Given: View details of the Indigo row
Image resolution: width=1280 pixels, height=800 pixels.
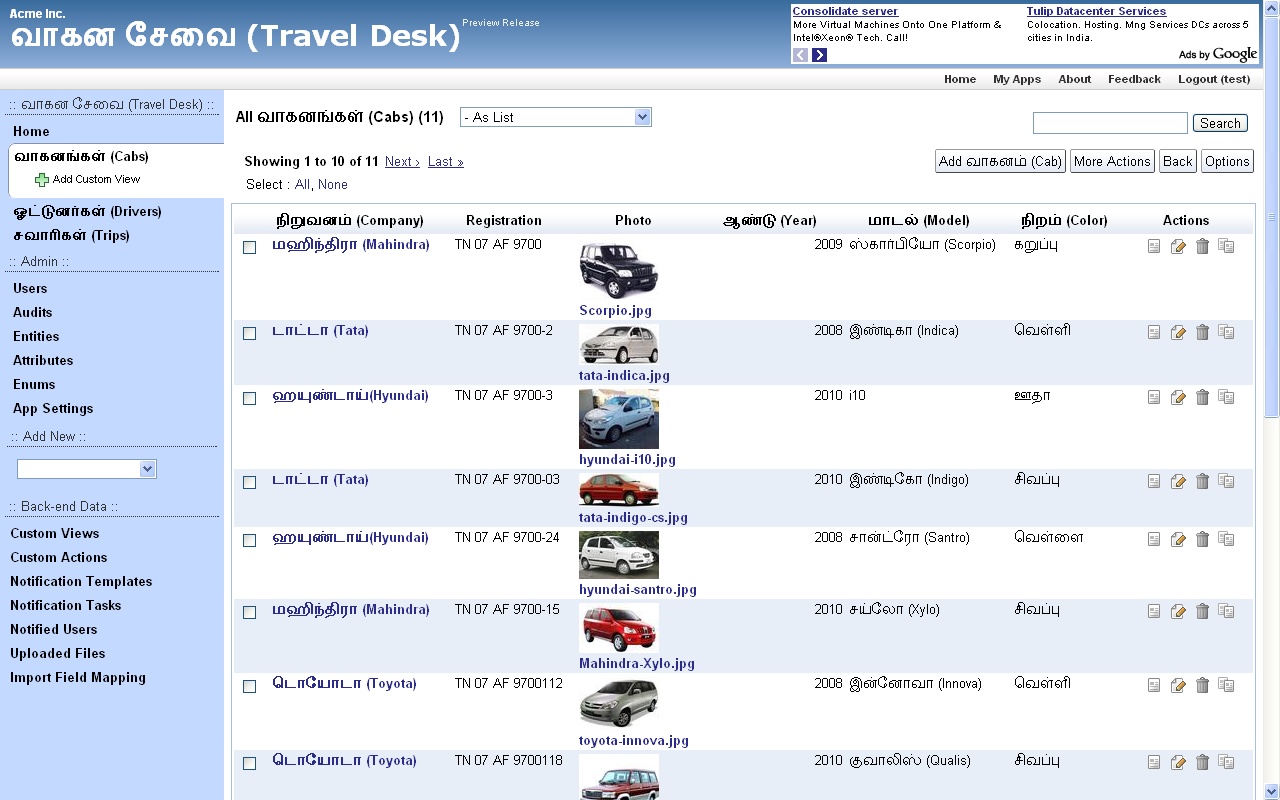Looking at the screenshot, I should coord(1154,481).
